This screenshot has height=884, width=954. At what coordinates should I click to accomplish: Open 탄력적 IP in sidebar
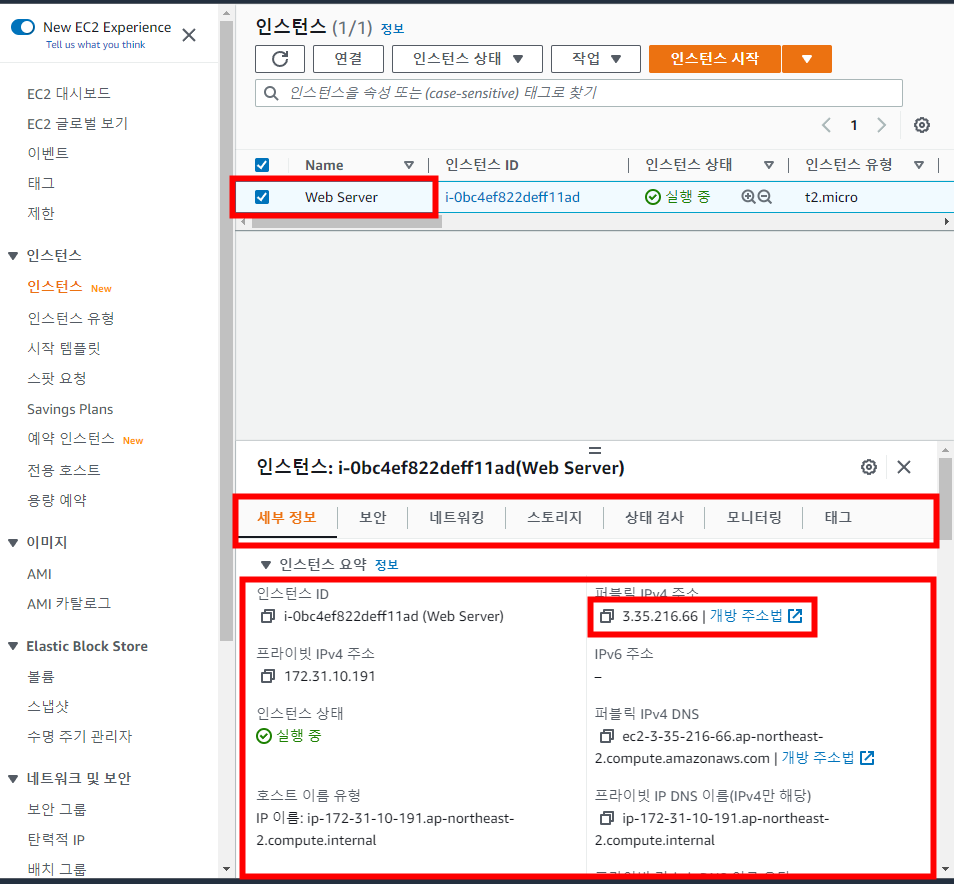point(56,840)
